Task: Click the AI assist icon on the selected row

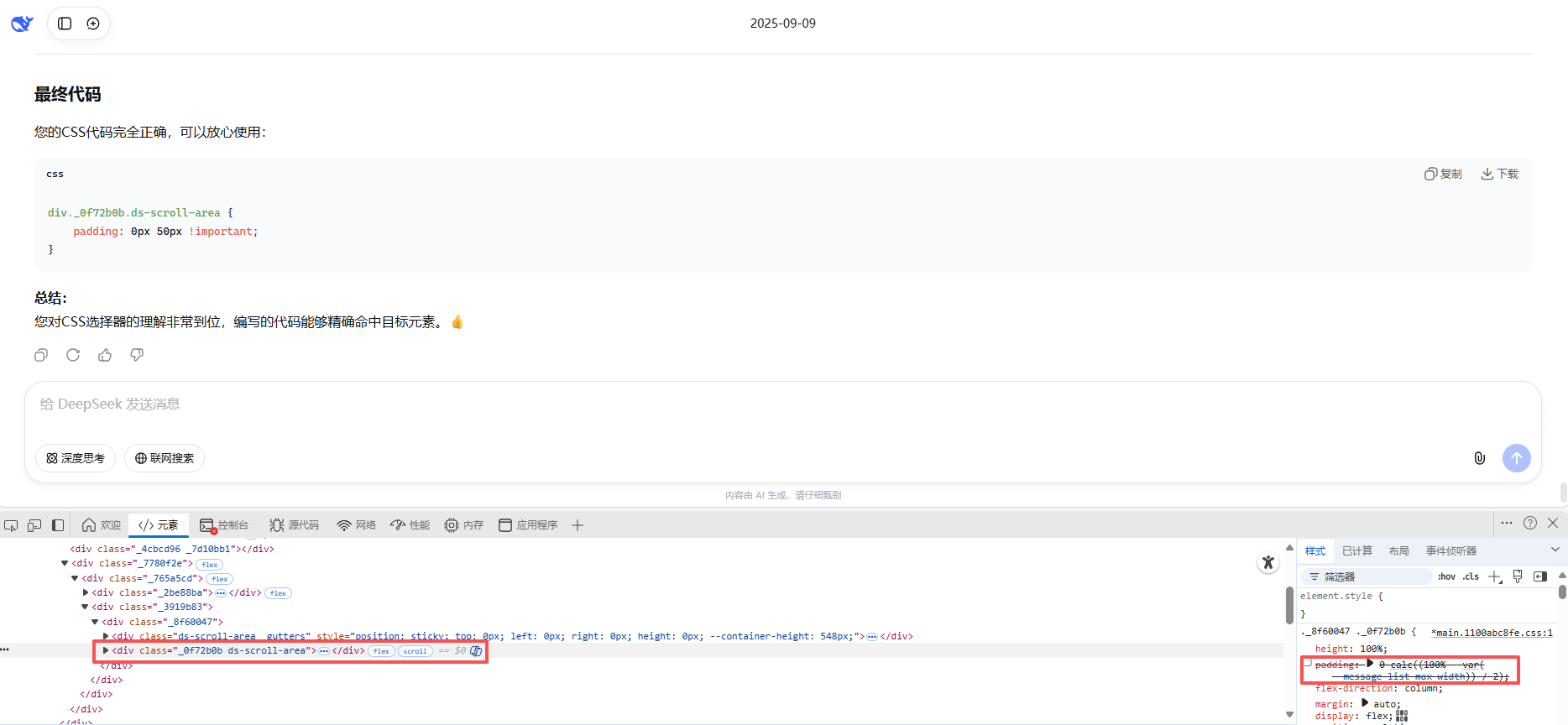Action: (x=476, y=651)
